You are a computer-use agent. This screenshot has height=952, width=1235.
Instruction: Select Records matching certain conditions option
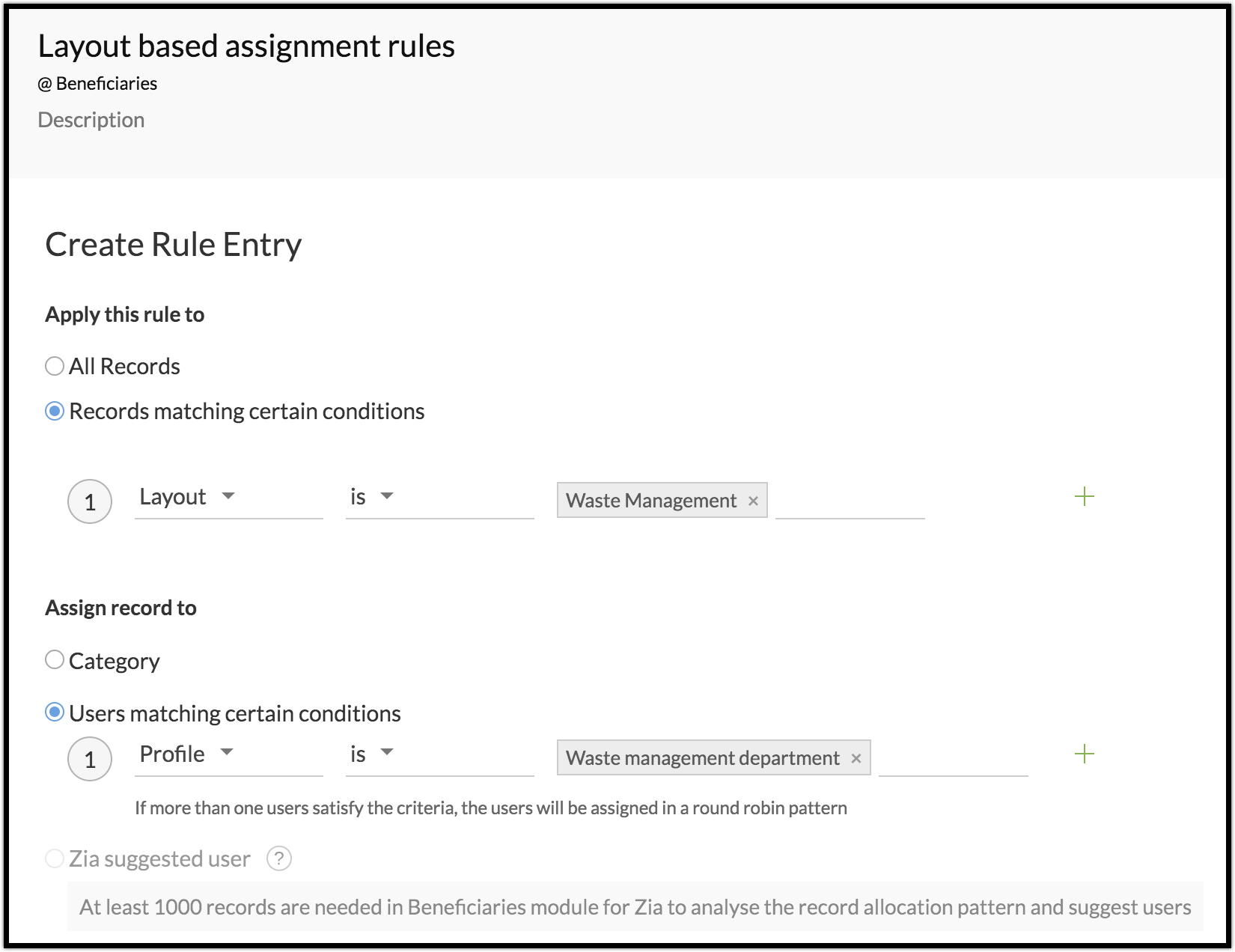[55, 411]
